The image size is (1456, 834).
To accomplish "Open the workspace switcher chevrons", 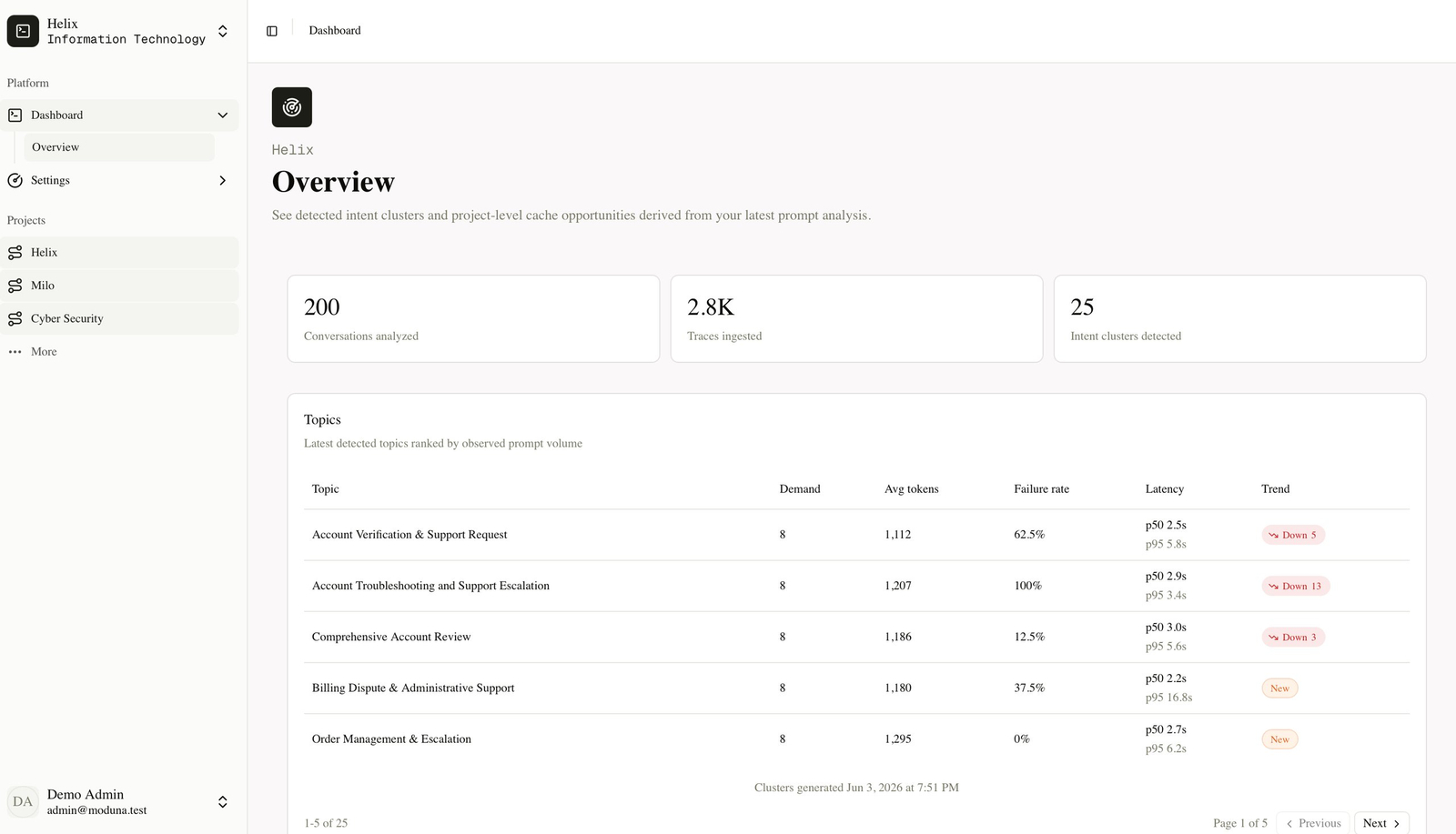I will (223, 31).
